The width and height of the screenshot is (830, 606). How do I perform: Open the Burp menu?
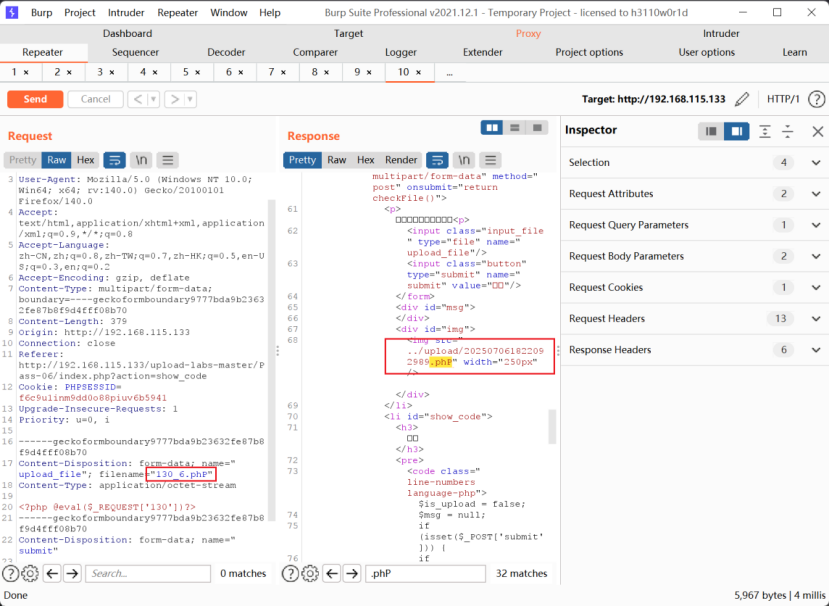(41, 12)
